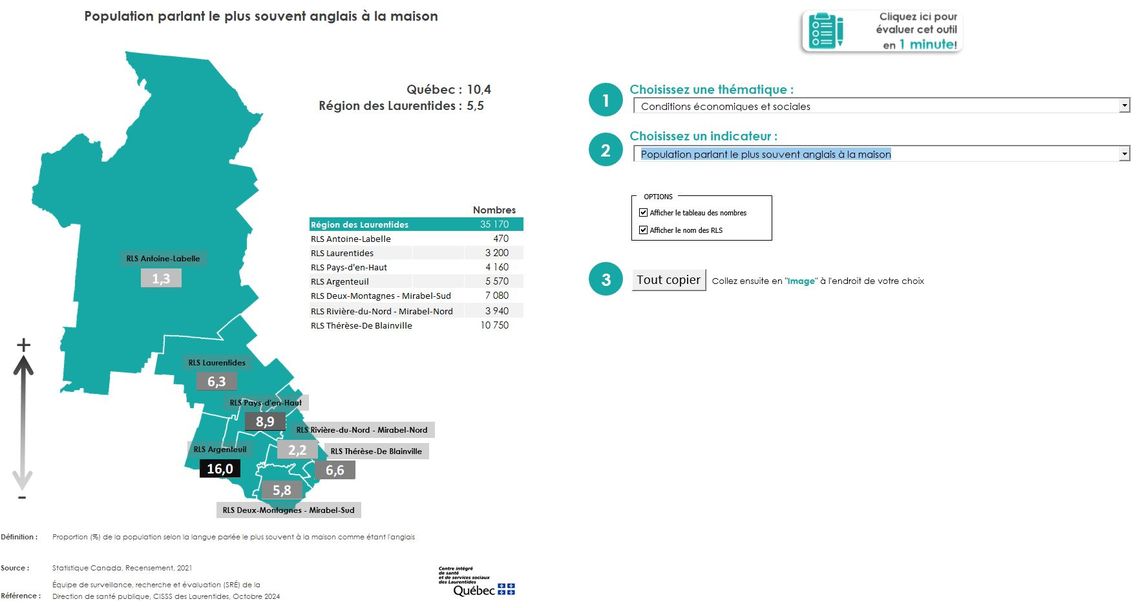This screenshot has width=1140, height=608.
Task: Click the 5 570 number cell
Action: (497, 281)
